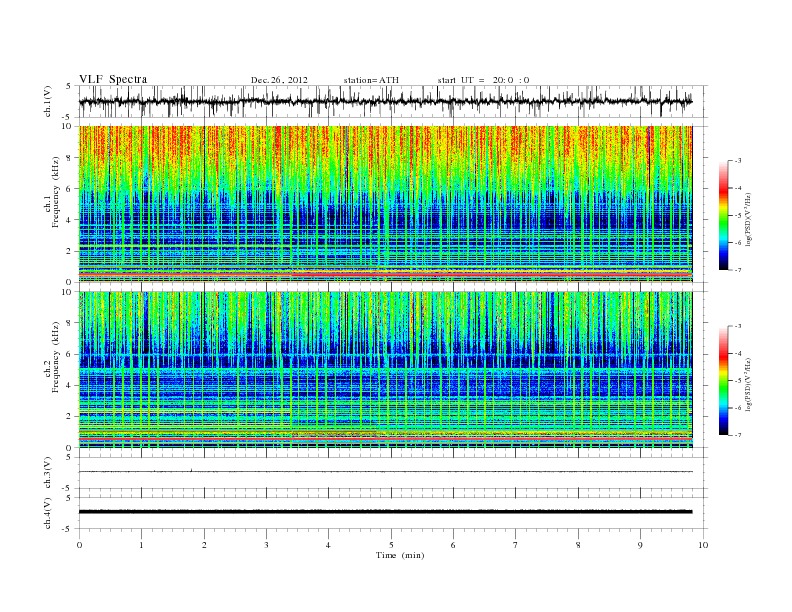The width and height of the screenshot is (792, 612).
Task: Click time axis tick label "10"
Action: tap(703, 545)
